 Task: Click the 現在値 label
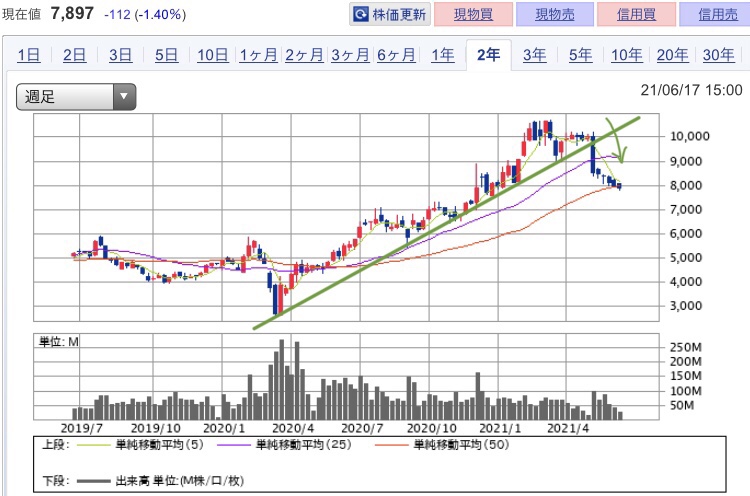(22, 14)
